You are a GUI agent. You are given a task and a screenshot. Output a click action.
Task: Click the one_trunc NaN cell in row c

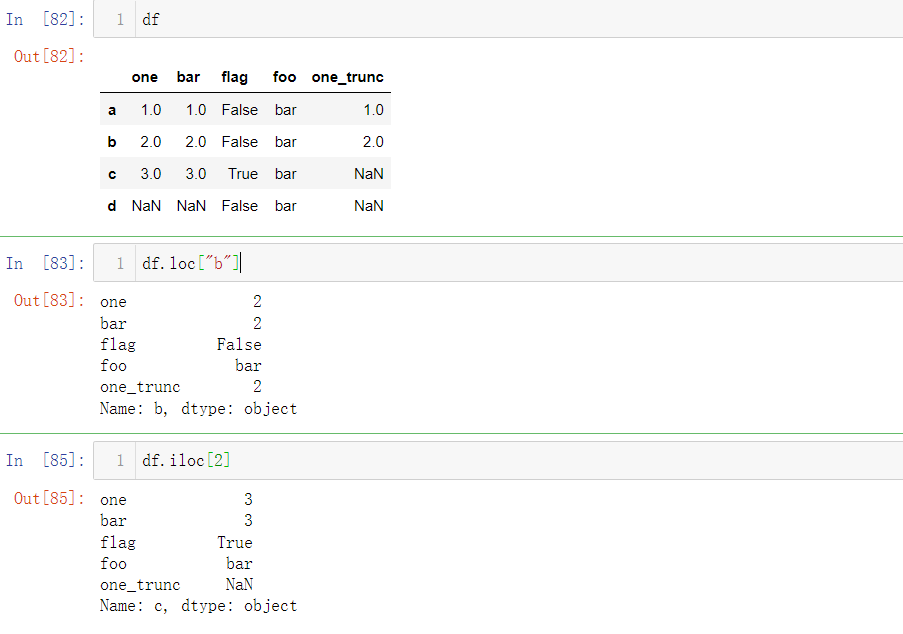point(369,174)
